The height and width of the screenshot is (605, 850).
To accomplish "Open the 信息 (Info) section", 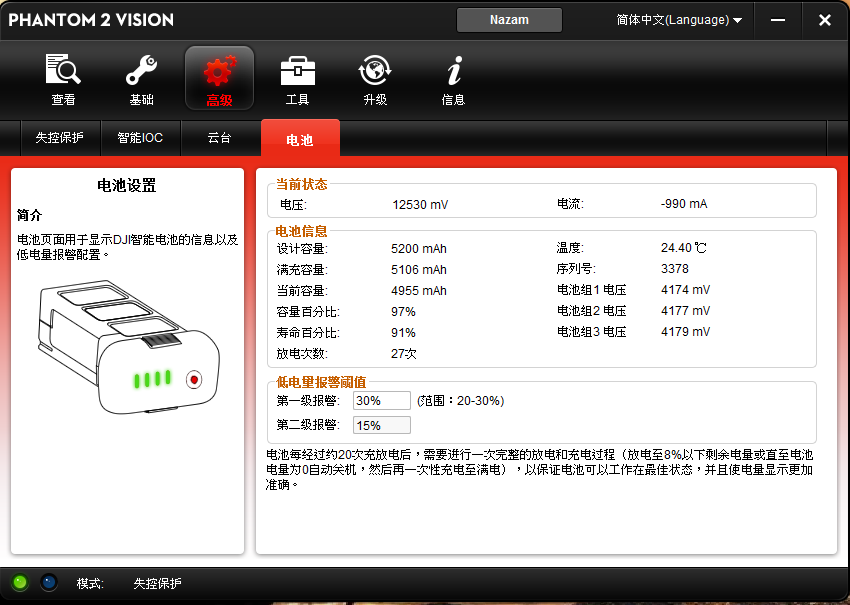I will (x=453, y=79).
